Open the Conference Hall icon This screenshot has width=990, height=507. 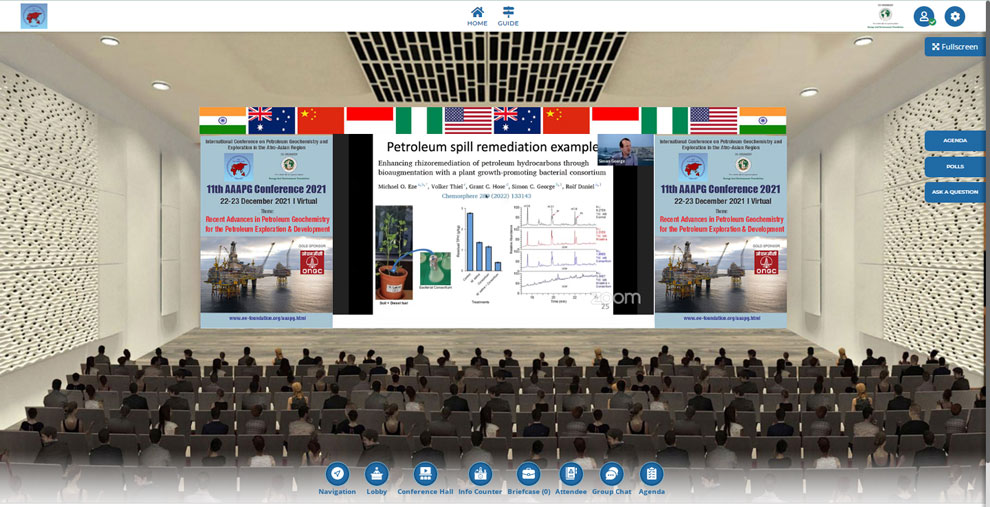tap(425, 479)
